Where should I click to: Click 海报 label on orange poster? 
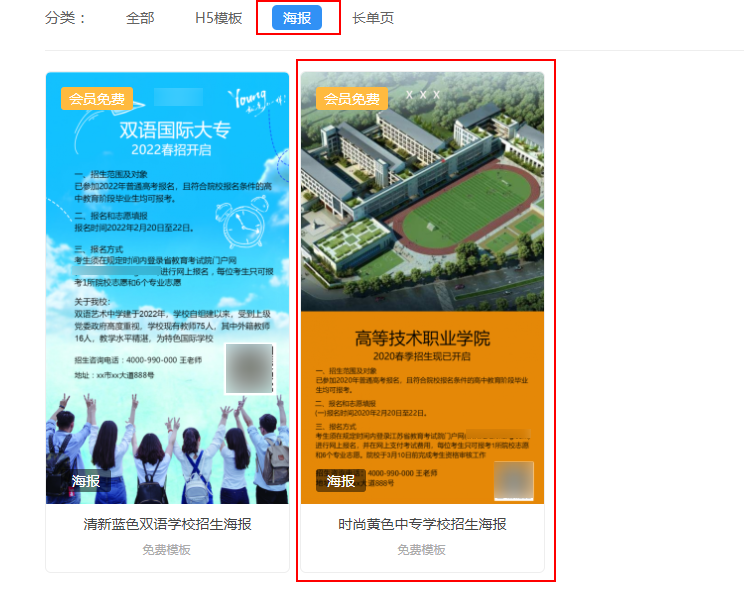pos(341,481)
